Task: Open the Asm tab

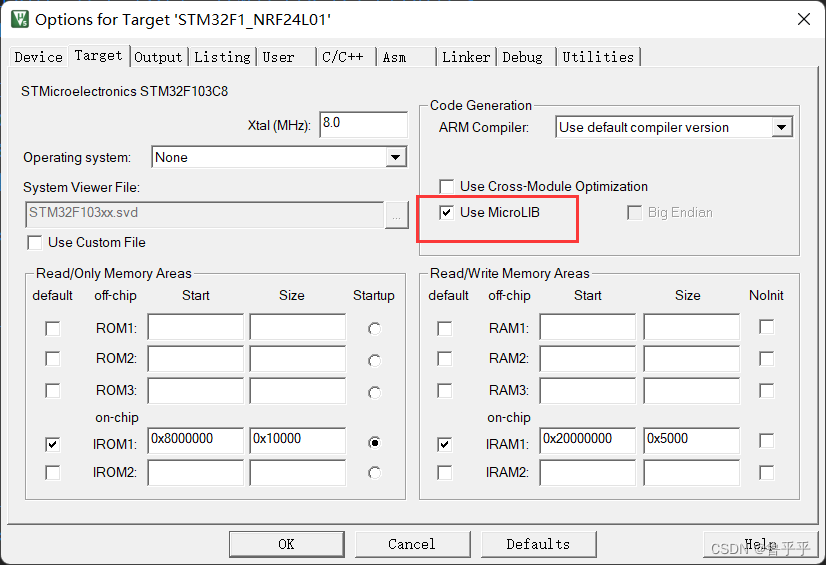Action: [x=406, y=57]
